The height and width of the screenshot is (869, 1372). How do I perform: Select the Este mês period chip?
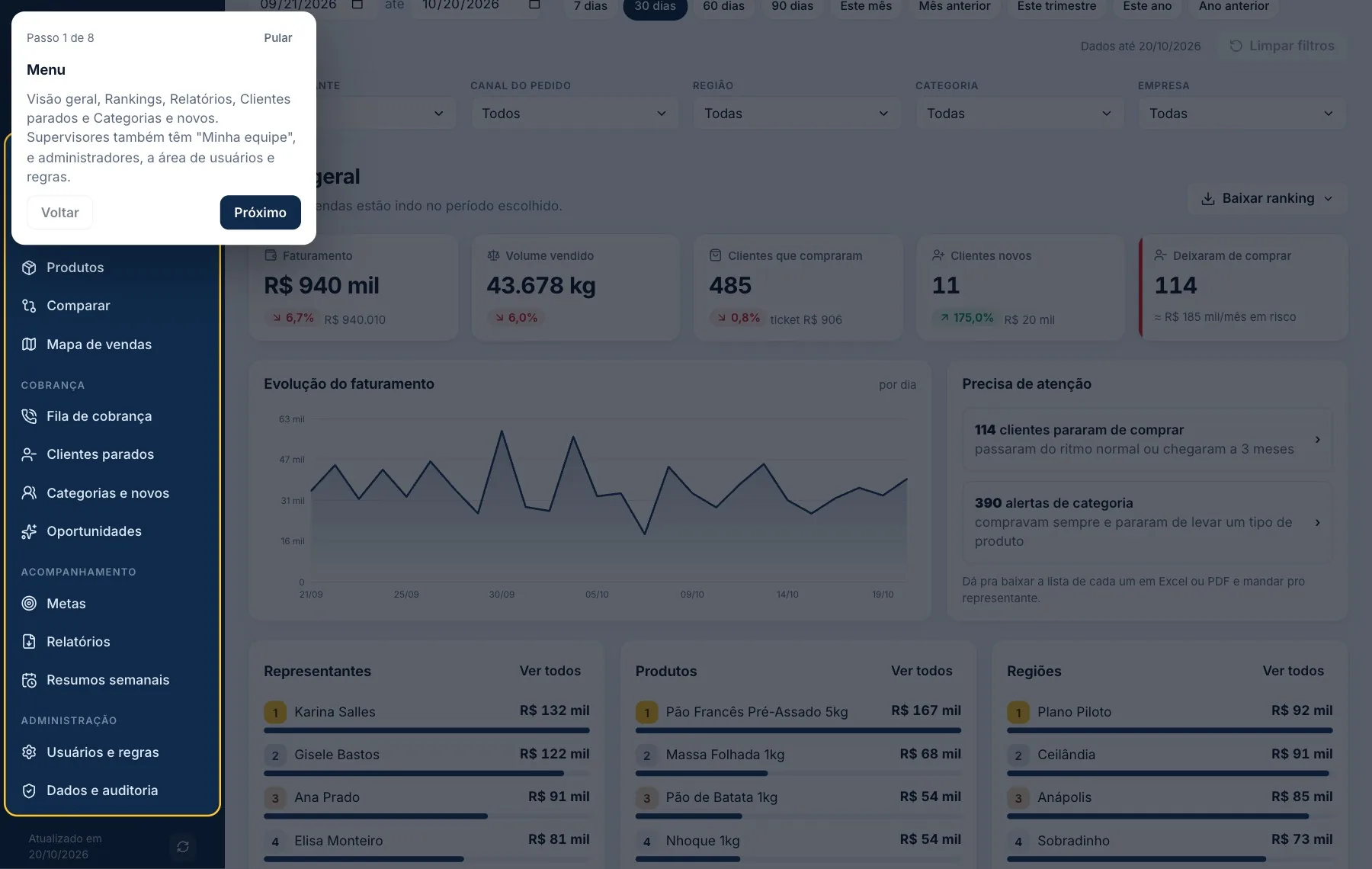(x=866, y=7)
